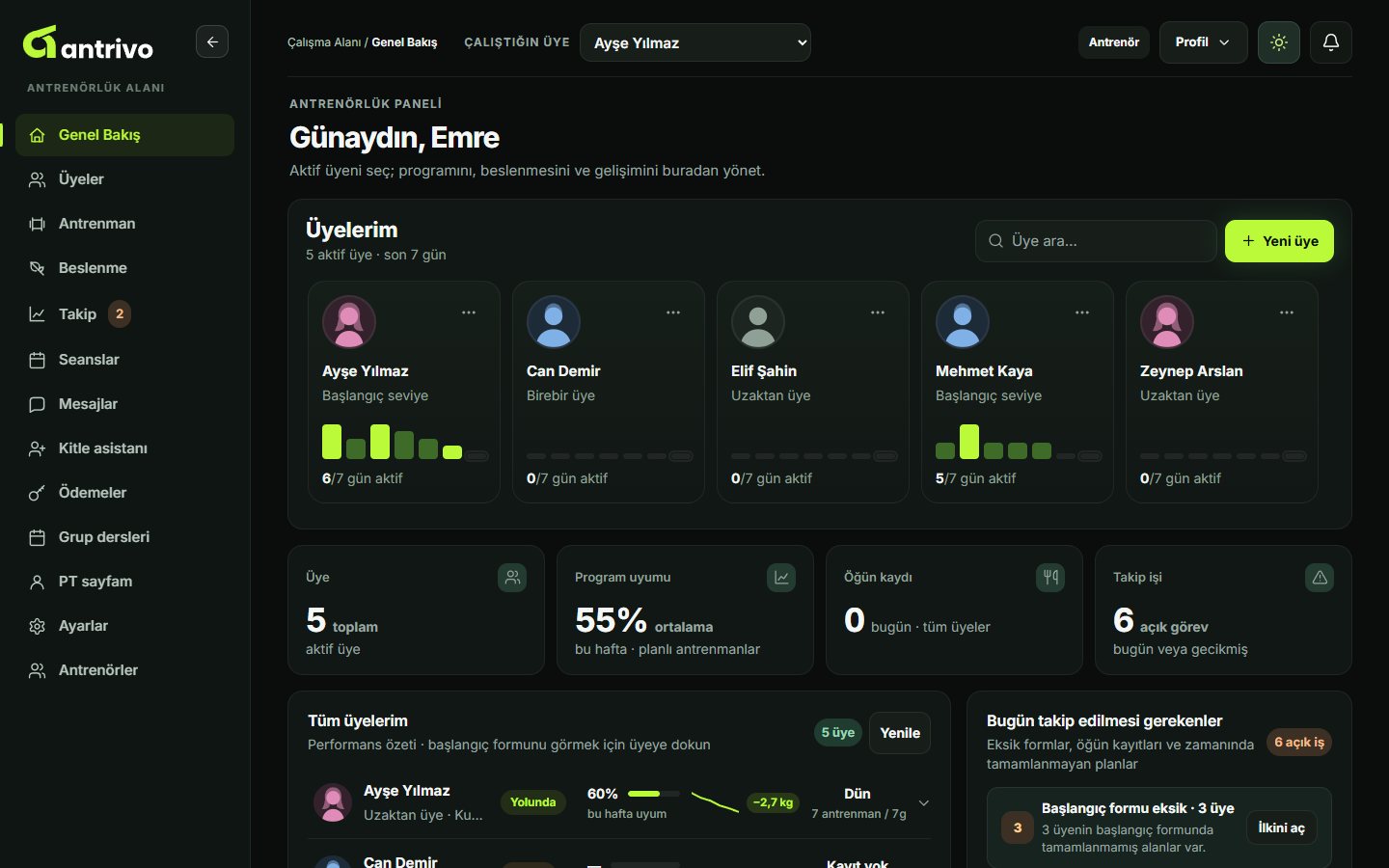Click chart icon in Program uyumu card
Image resolution: width=1389 pixels, height=868 pixels.
pos(781,578)
